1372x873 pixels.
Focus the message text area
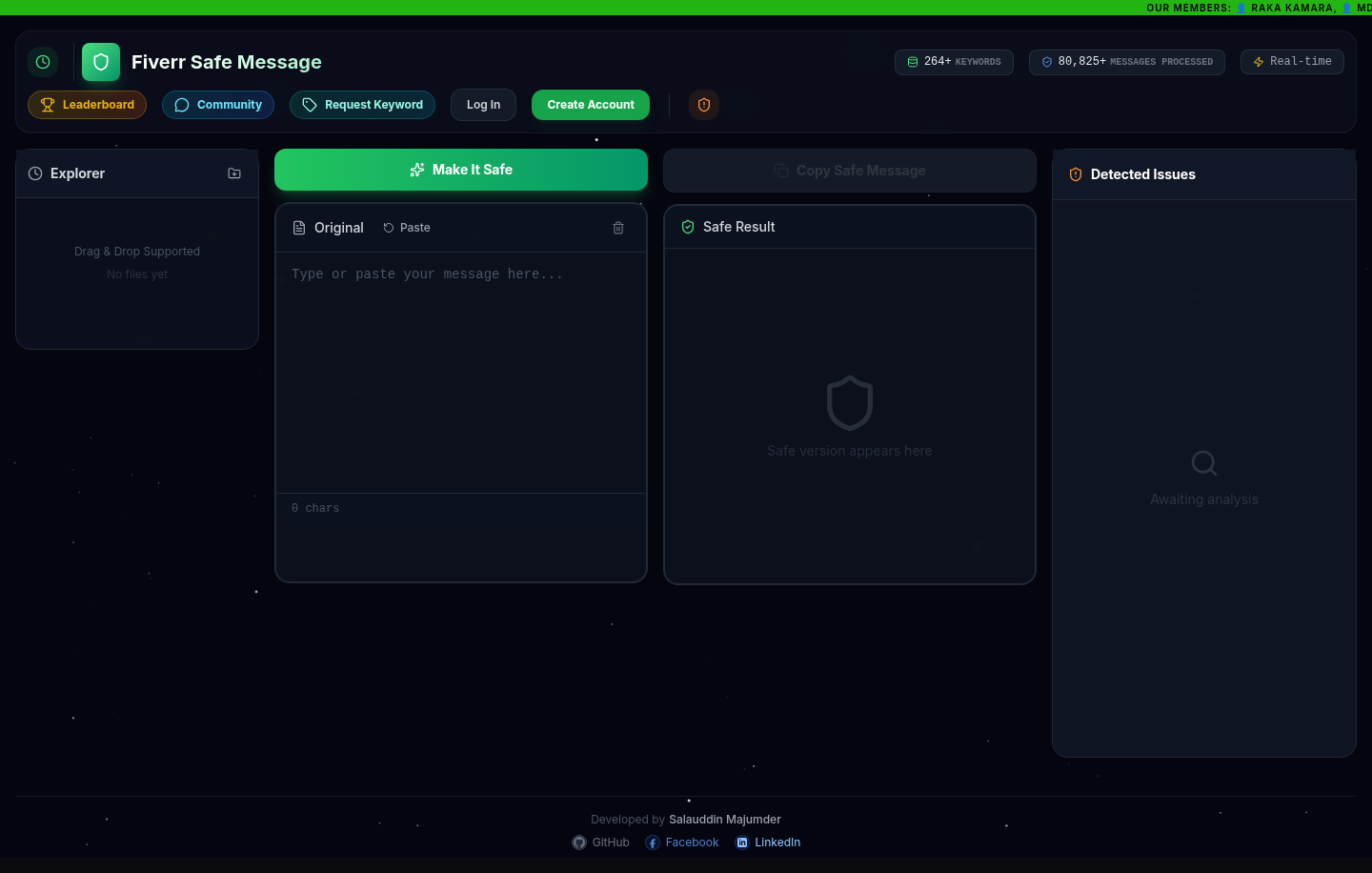click(x=461, y=373)
